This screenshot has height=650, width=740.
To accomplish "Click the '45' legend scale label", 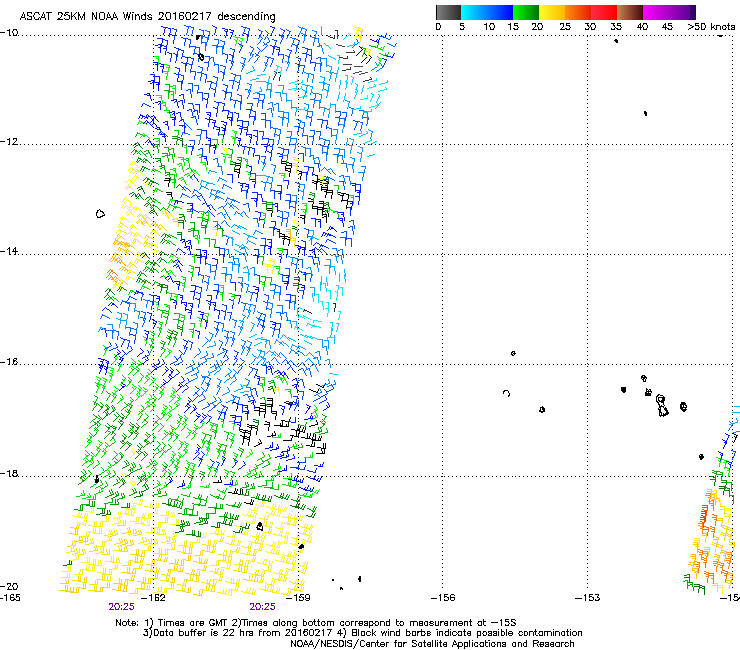I will 667,27.
